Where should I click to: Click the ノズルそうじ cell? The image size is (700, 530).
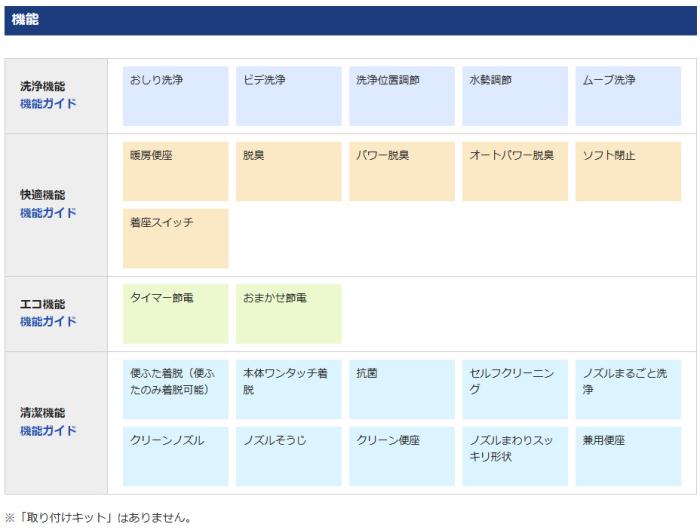(289, 456)
